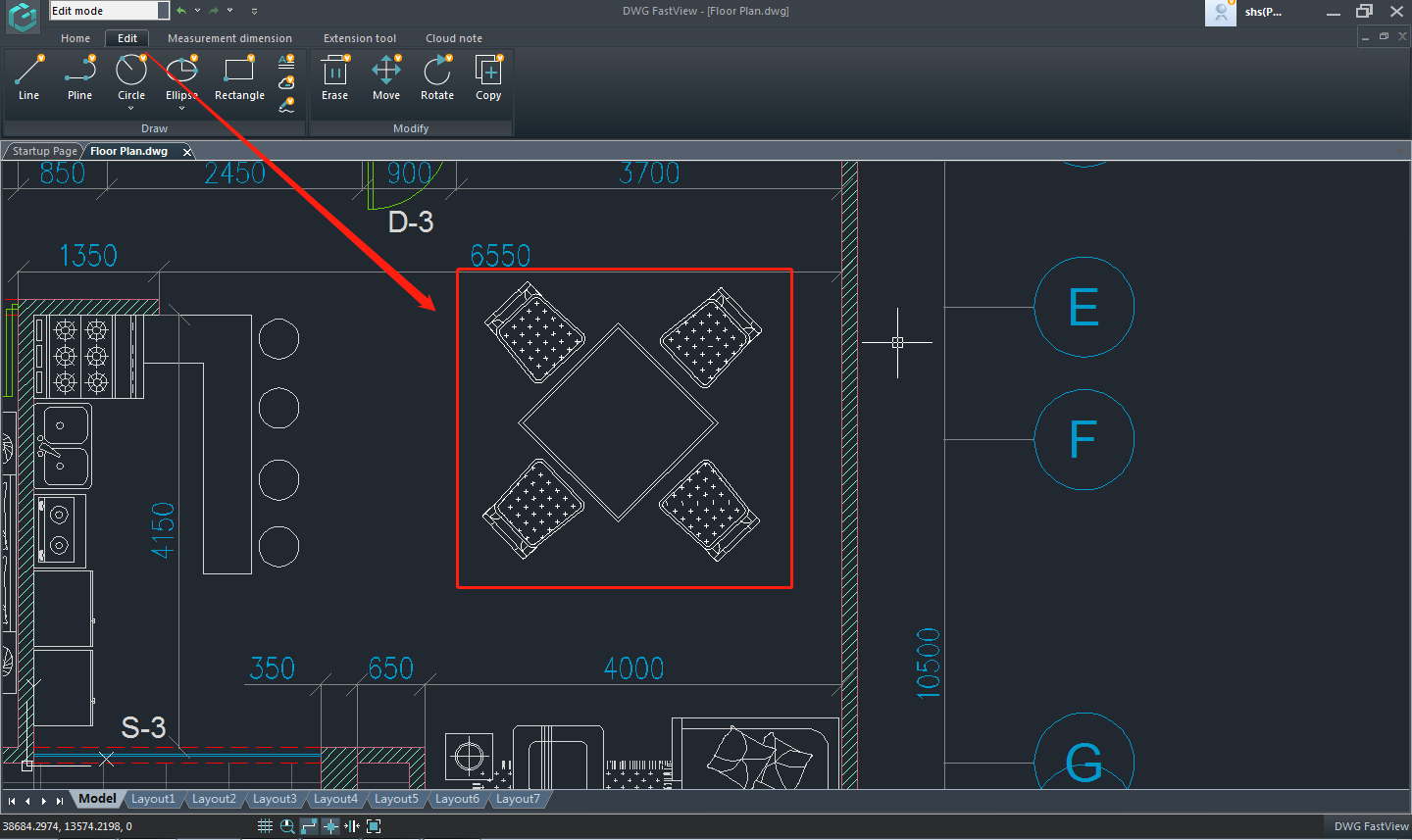Switch to the Startup Page tab
The image size is (1412, 840).
click(44, 151)
